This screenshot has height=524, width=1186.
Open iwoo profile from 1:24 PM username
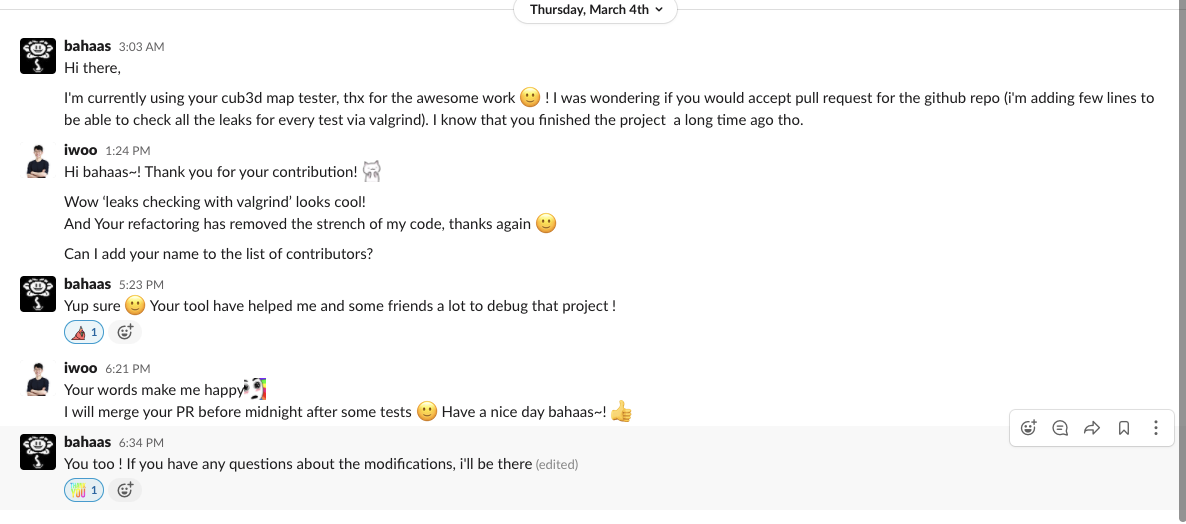click(81, 150)
